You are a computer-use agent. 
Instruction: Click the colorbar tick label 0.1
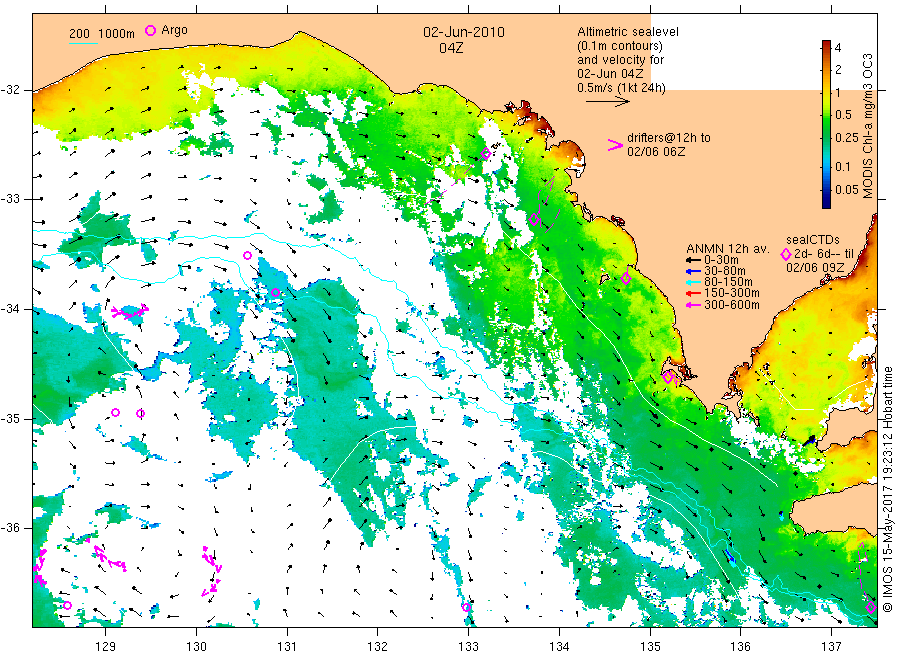pos(843,166)
